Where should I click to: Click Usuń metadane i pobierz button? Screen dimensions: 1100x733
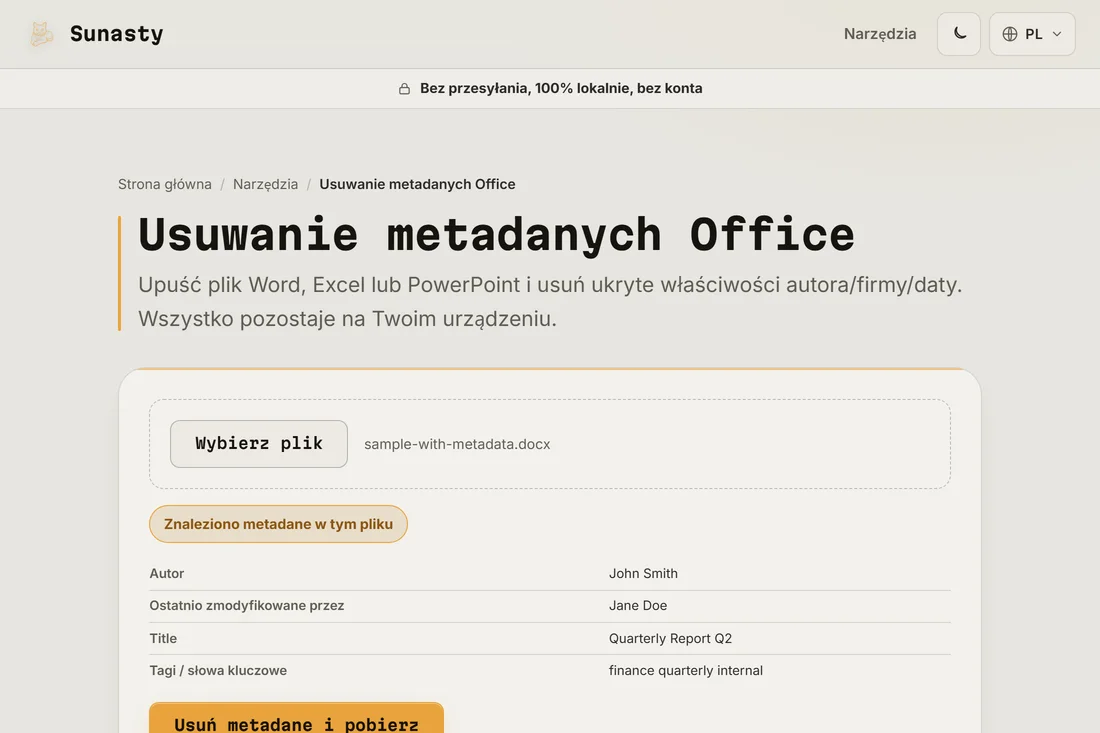(x=296, y=719)
